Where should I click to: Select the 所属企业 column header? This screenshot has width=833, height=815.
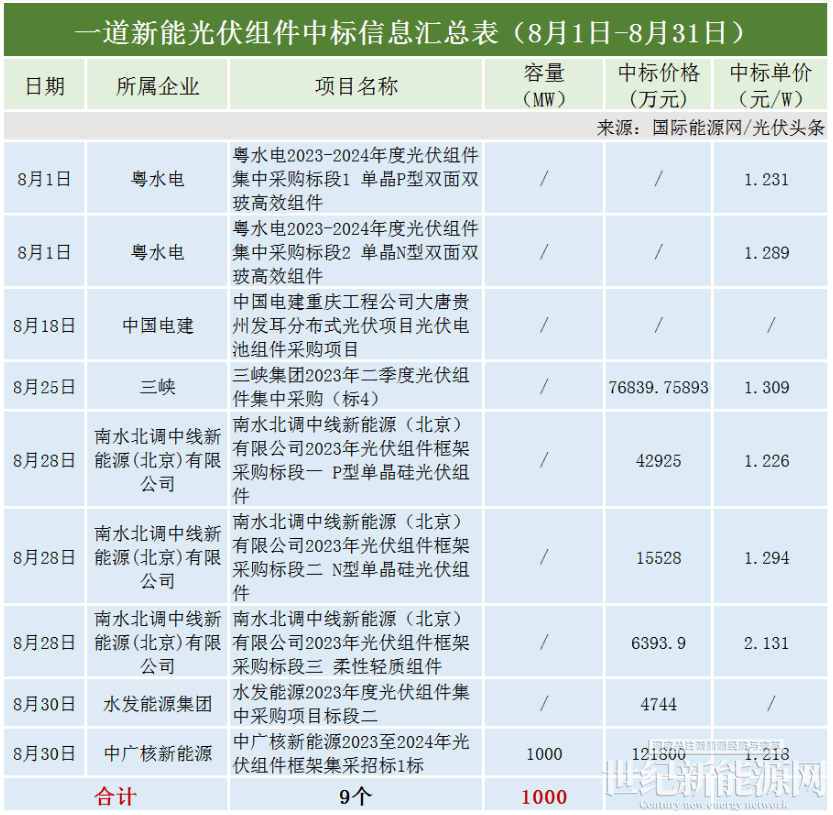click(157, 86)
